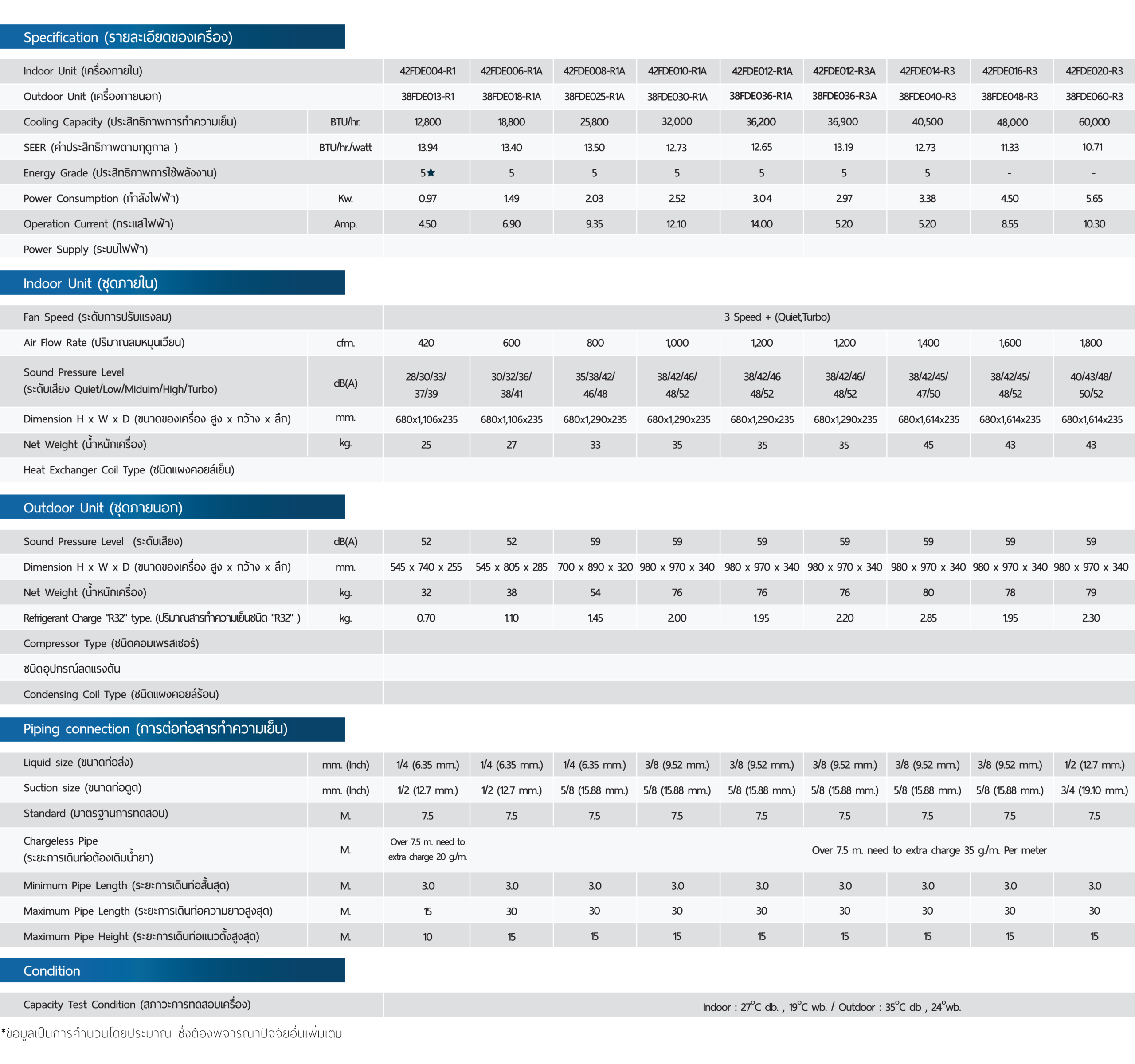Click the outdoor dimension 545 x 740 x 255
Screen dimensions: 1135x1064
point(426,567)
